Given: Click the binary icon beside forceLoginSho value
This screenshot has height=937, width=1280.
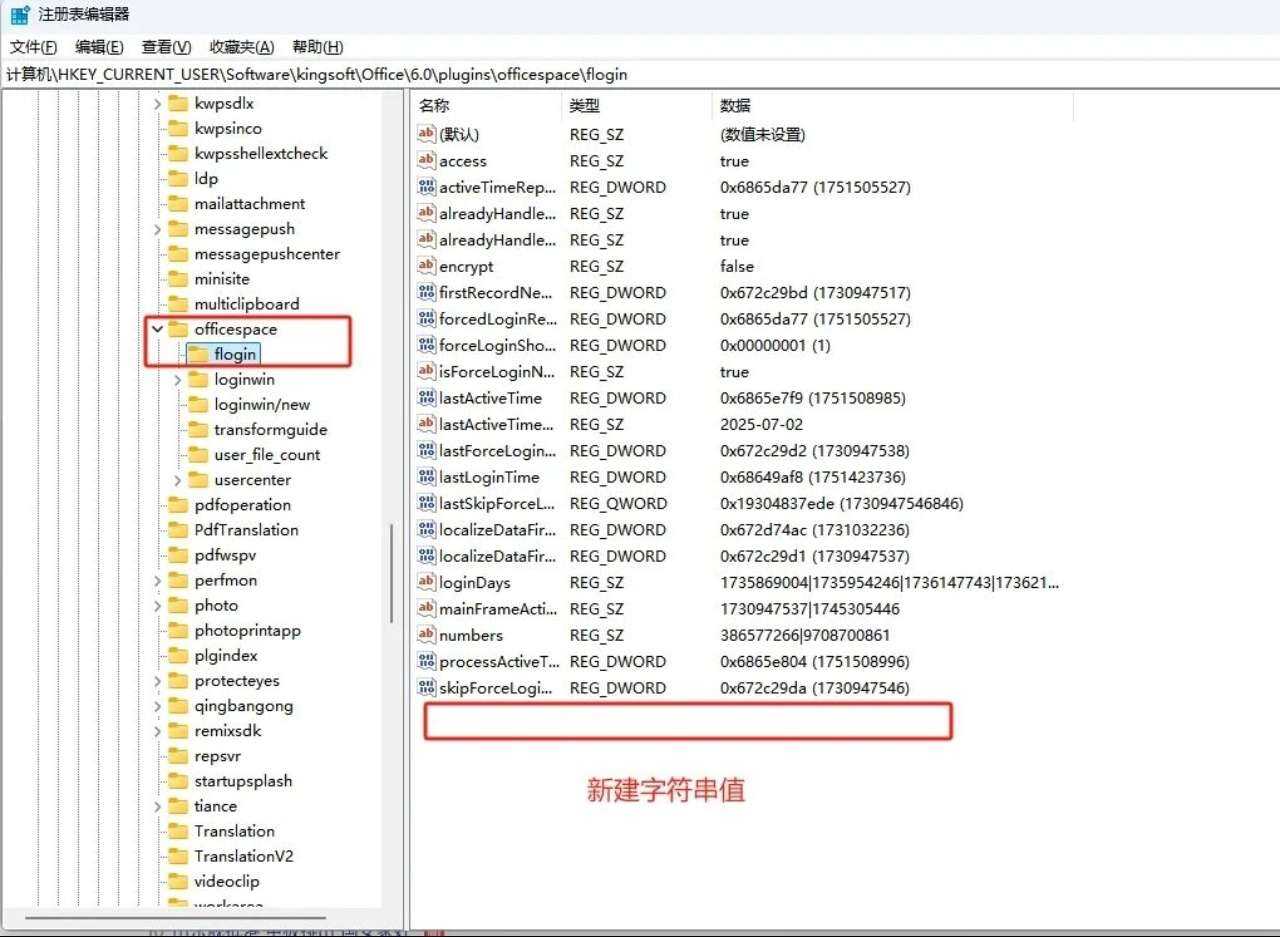Looking at the screenshot, I should point(427,345).
